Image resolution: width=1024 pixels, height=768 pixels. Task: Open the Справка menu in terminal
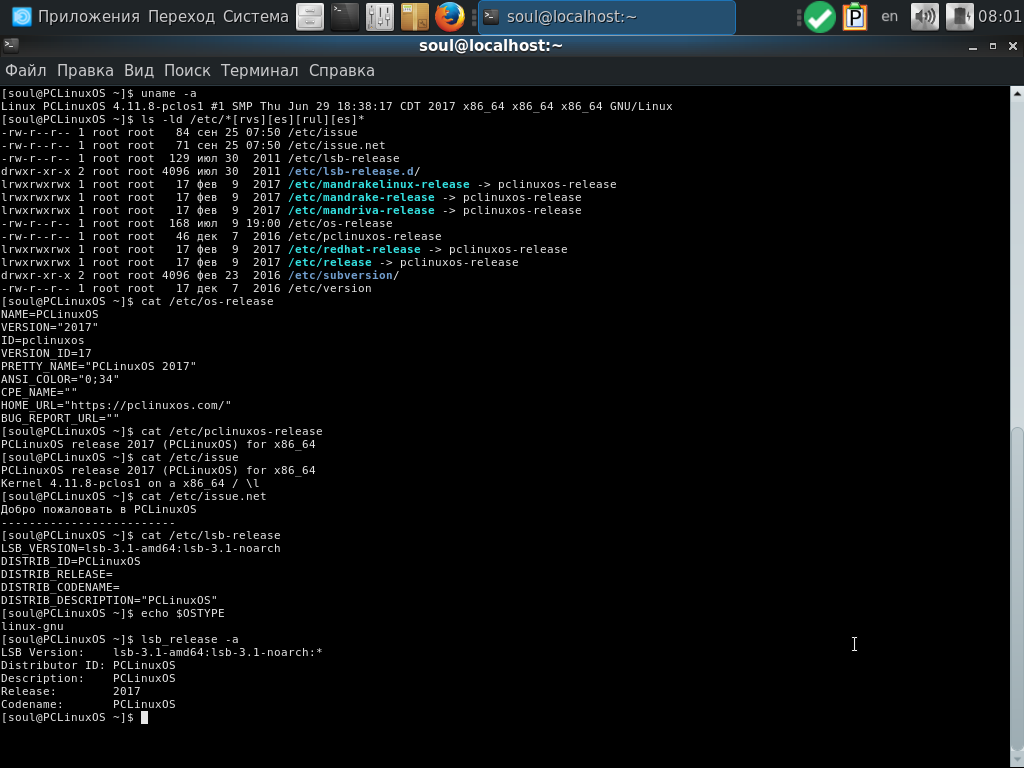tap(342, 71)
